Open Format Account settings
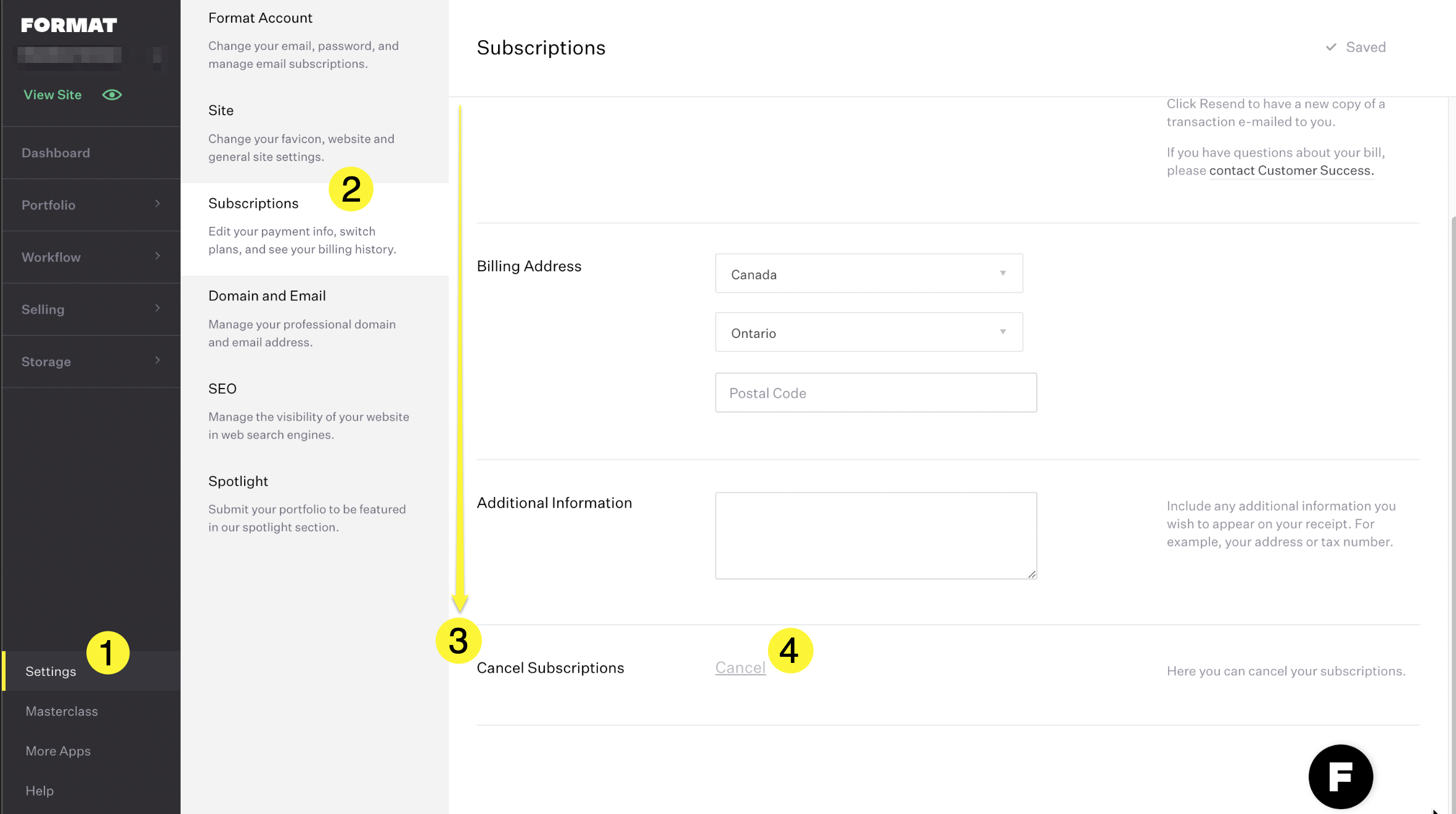This screenshot has width=1456, height=814. coord(314,41)
